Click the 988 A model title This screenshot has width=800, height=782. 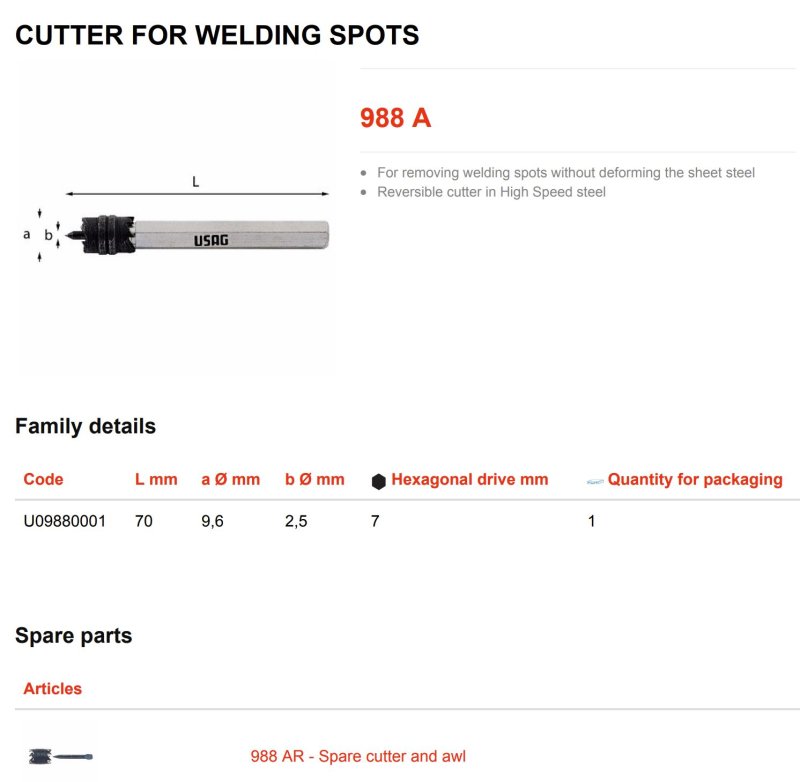tap(395, 118)
